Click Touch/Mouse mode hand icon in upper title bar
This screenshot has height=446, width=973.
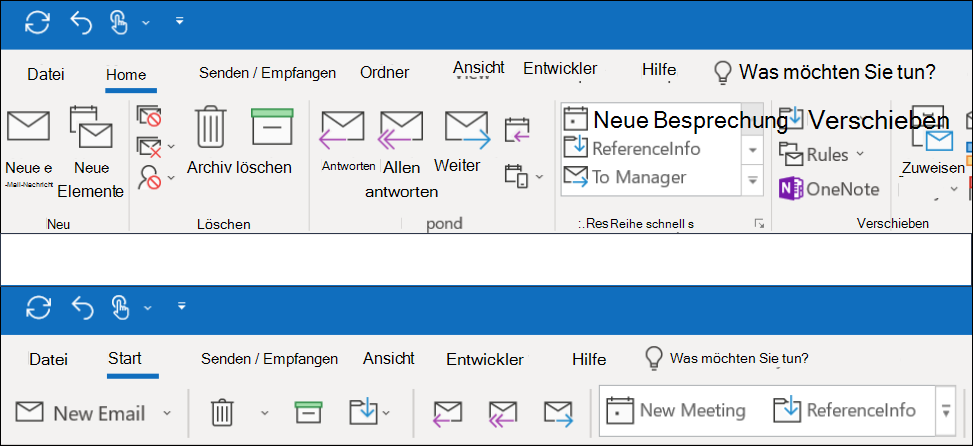(120, 23)
